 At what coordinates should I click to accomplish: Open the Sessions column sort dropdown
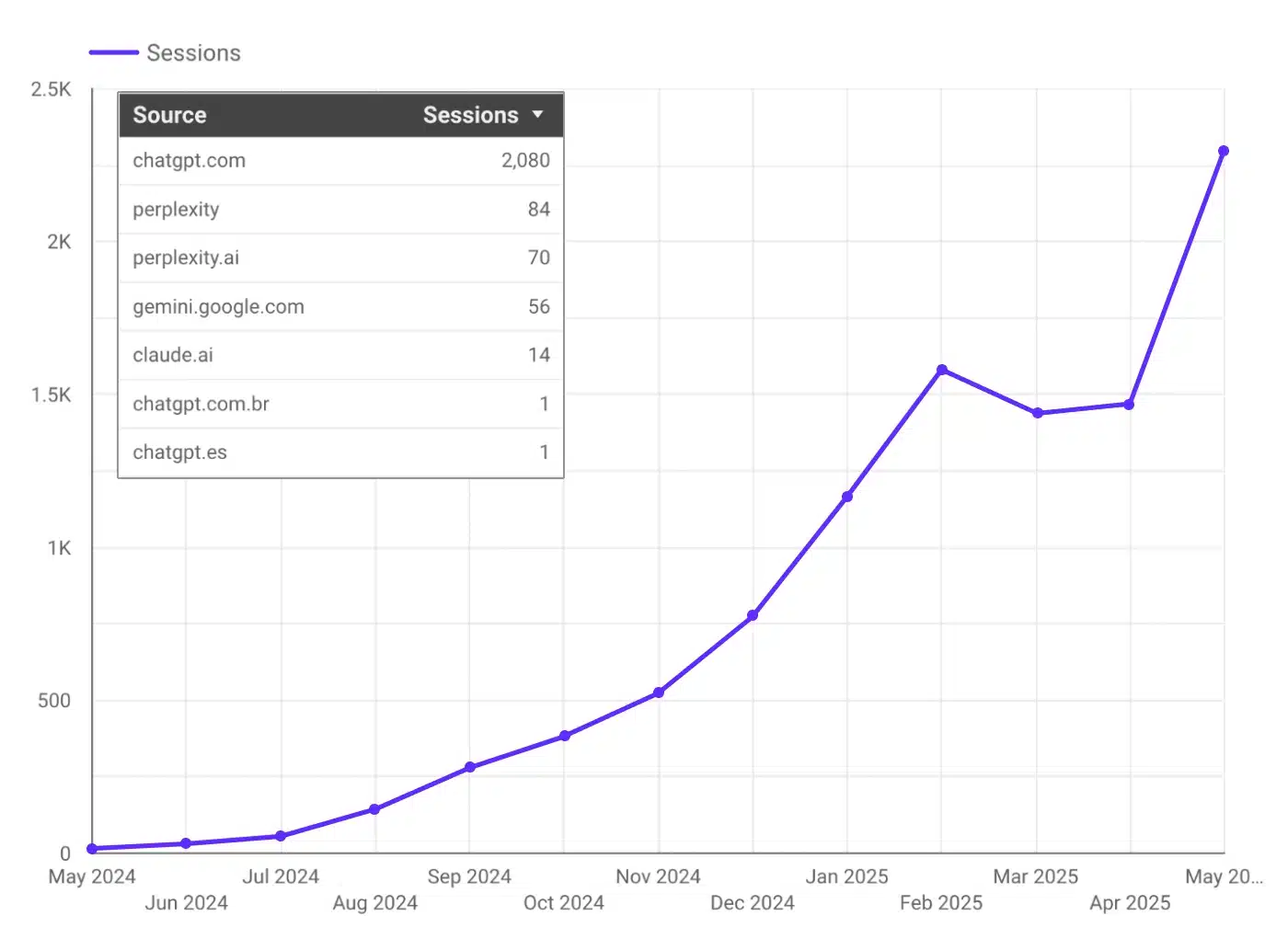538,115
